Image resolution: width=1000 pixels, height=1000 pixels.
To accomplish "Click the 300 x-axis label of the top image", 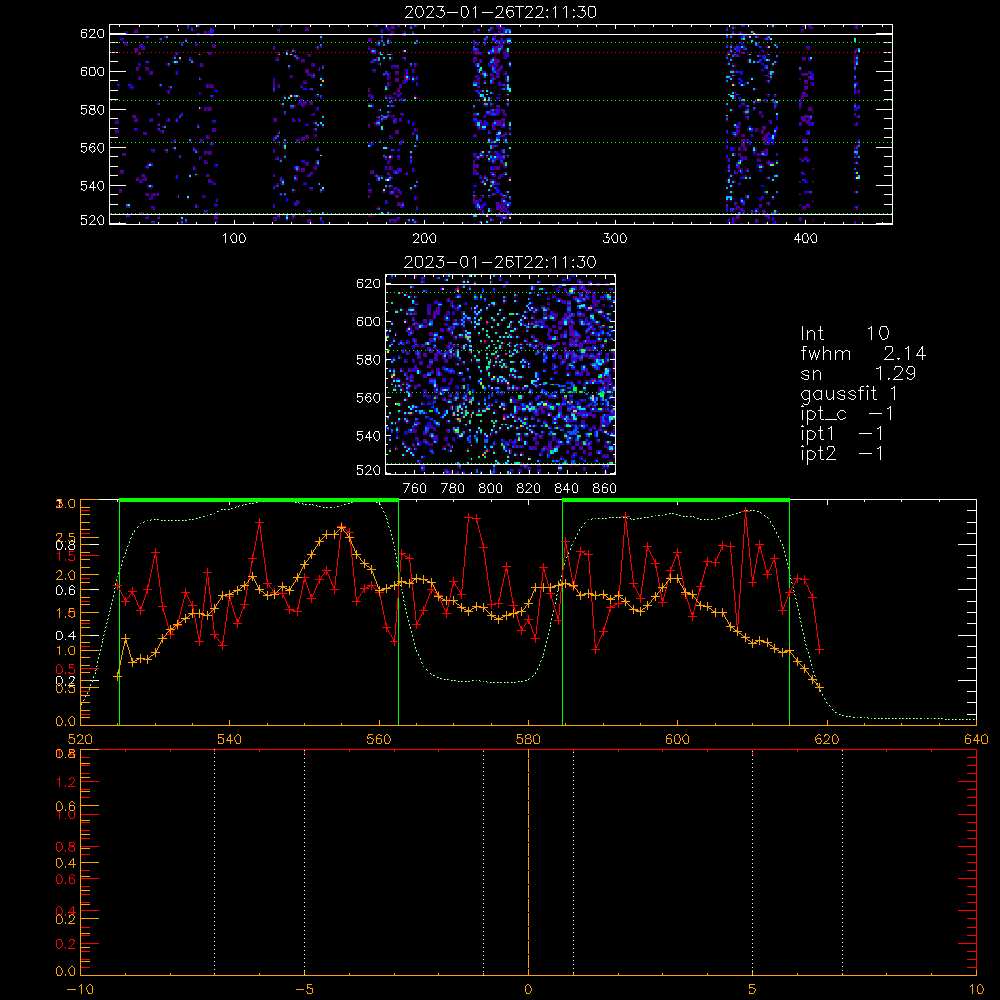I will click(x=615, y=239).
